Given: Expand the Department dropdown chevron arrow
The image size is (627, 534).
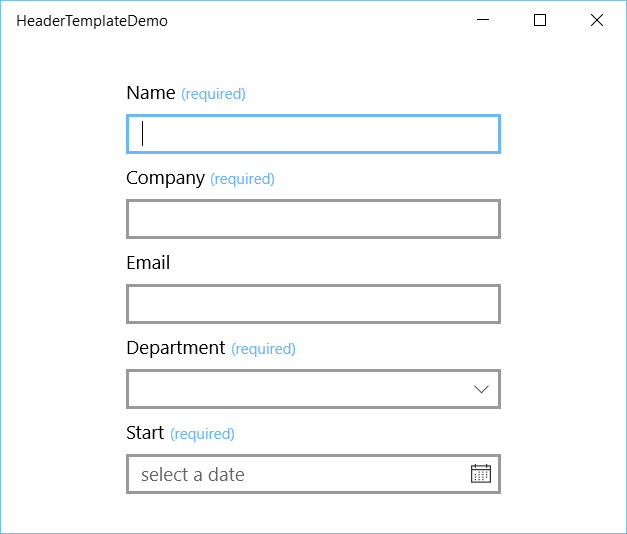Looking at the screenshot, I should [x=481, y=389].
